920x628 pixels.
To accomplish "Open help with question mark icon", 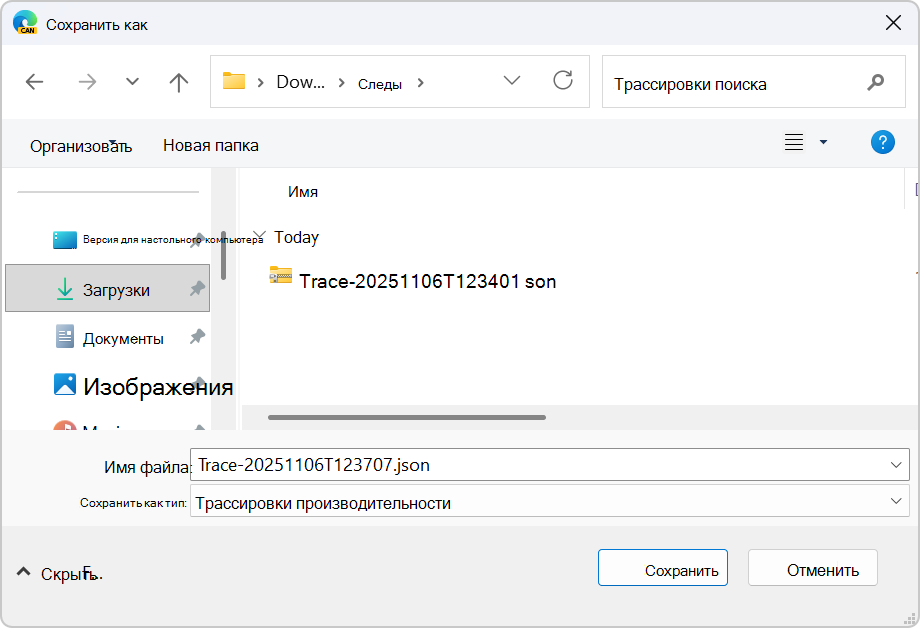I will tap(882, 142).
